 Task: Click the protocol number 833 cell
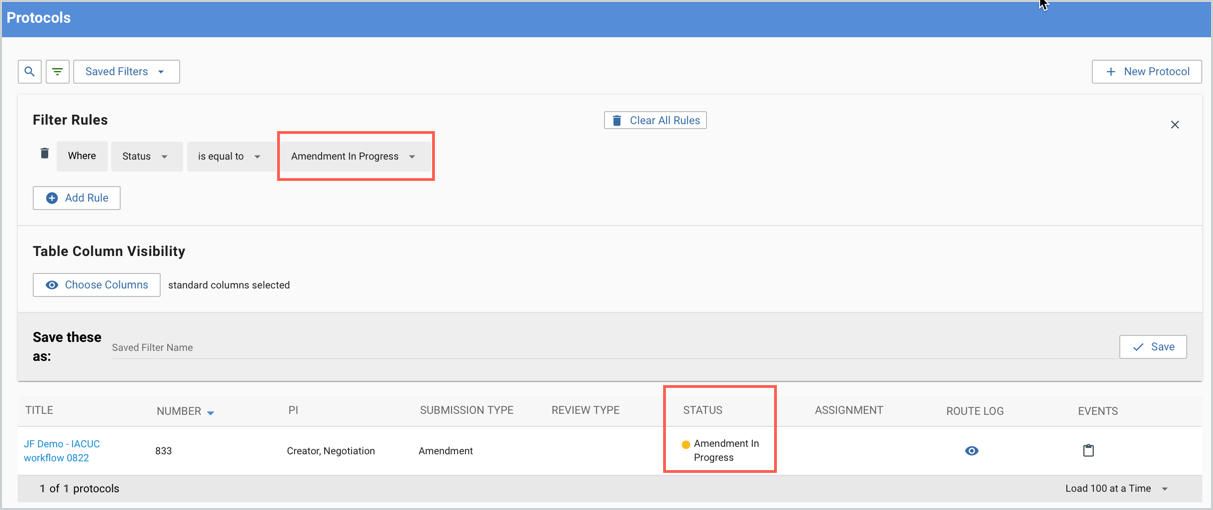[x=163, y=451]
